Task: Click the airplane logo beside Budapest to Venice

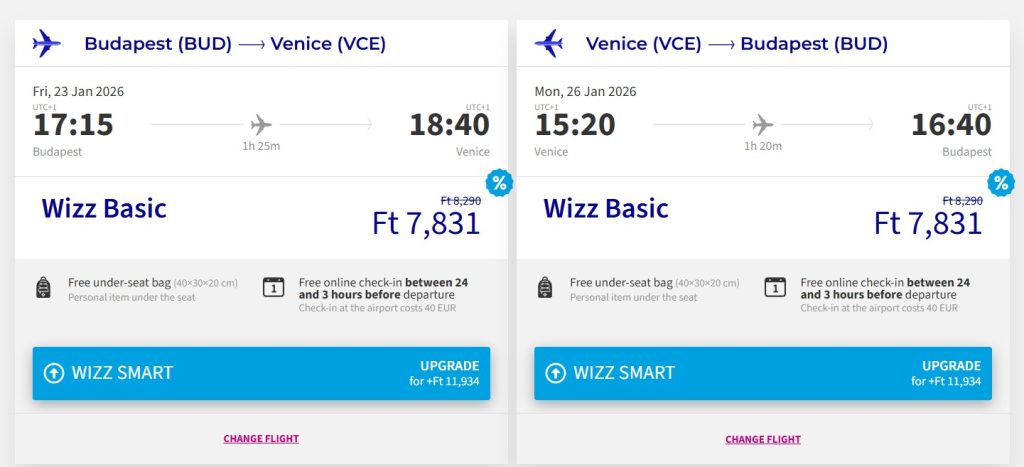Action: pos(47,43)
